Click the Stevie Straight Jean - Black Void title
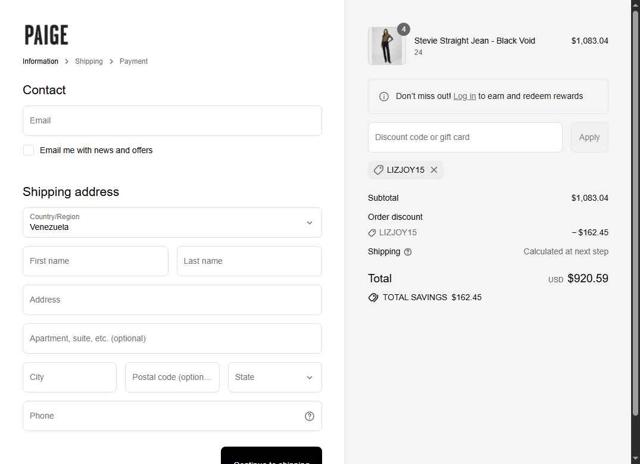This screenshot has width=640, height=464. (474, 41)
